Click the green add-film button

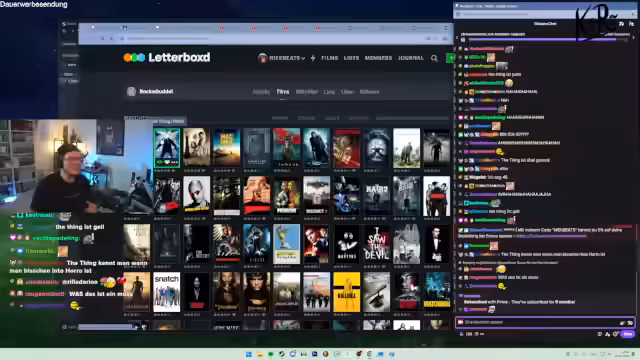(450, 58)
